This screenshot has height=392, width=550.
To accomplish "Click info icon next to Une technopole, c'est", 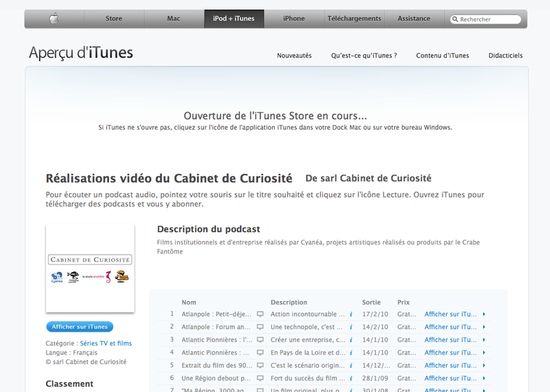I will [351, 327].
